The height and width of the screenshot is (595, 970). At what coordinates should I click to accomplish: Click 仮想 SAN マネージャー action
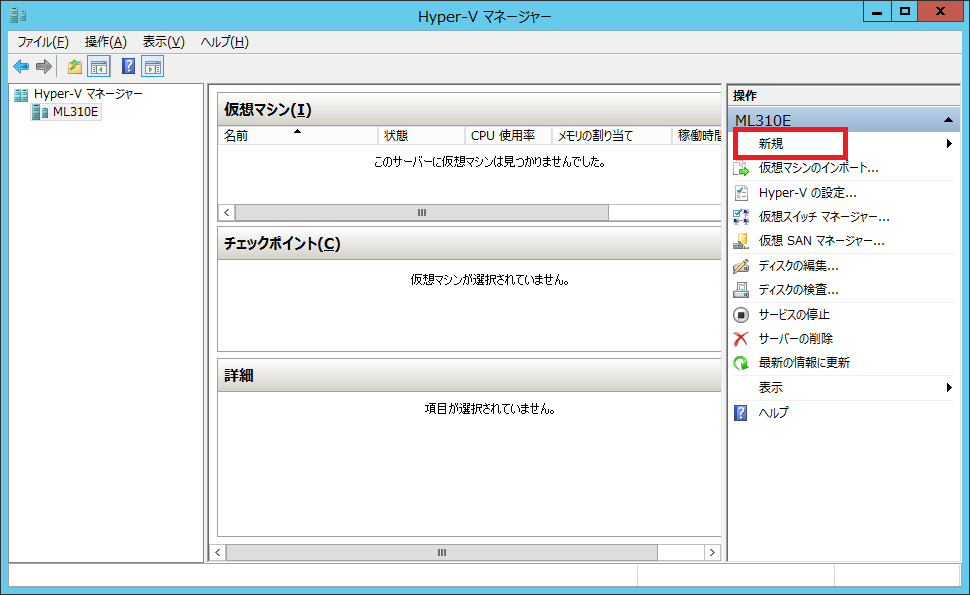point(821,241)
